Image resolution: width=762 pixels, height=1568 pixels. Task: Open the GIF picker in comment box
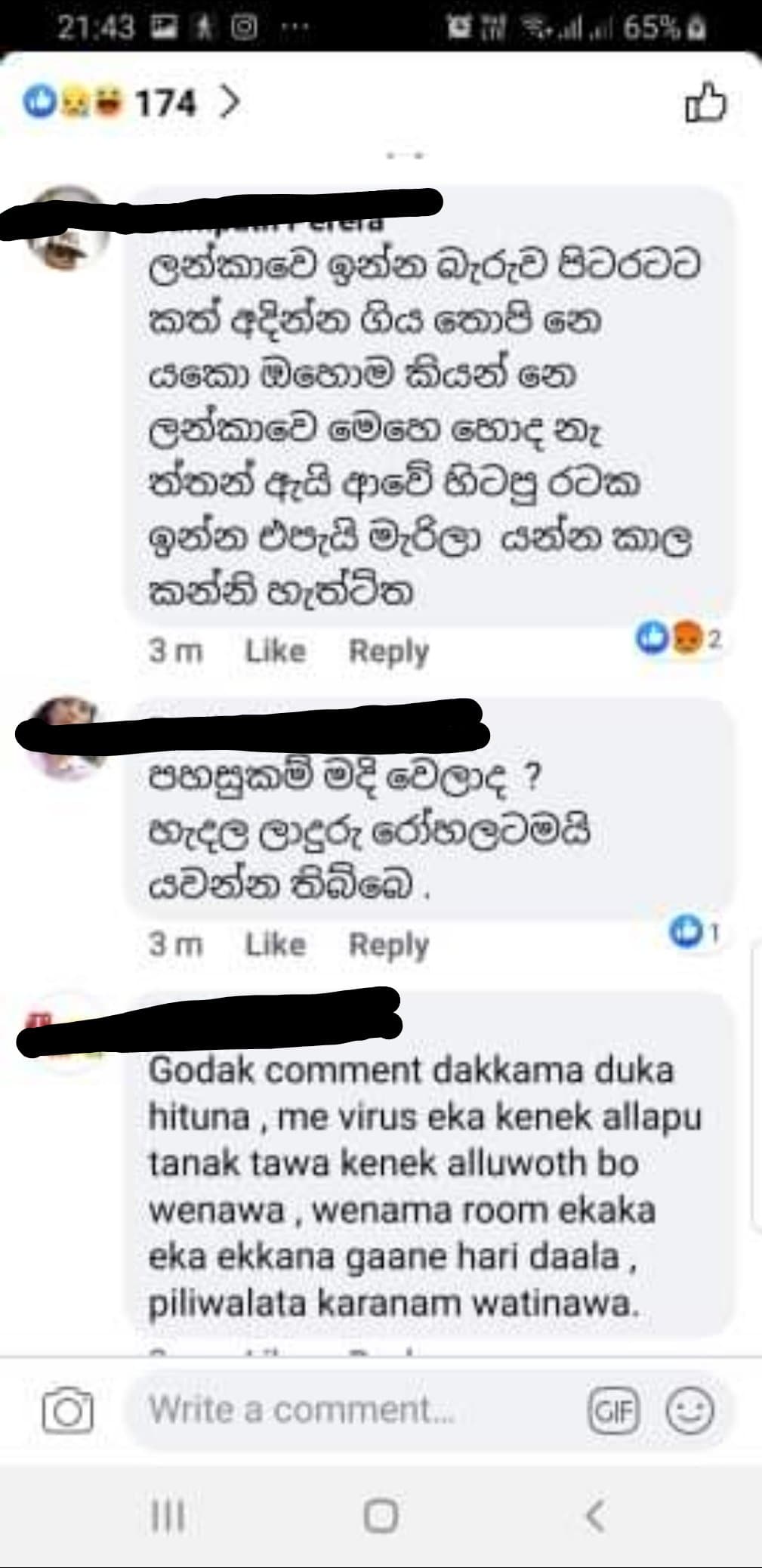pos(613,1411)
